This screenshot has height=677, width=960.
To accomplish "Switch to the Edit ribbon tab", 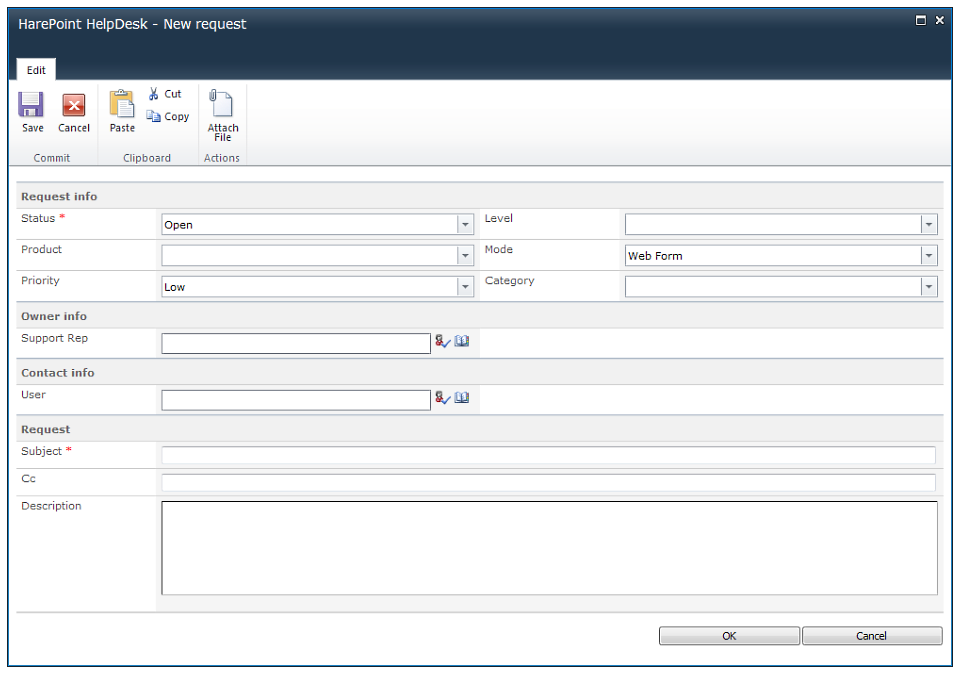I will pyautogui.click(x=36, y=70).
